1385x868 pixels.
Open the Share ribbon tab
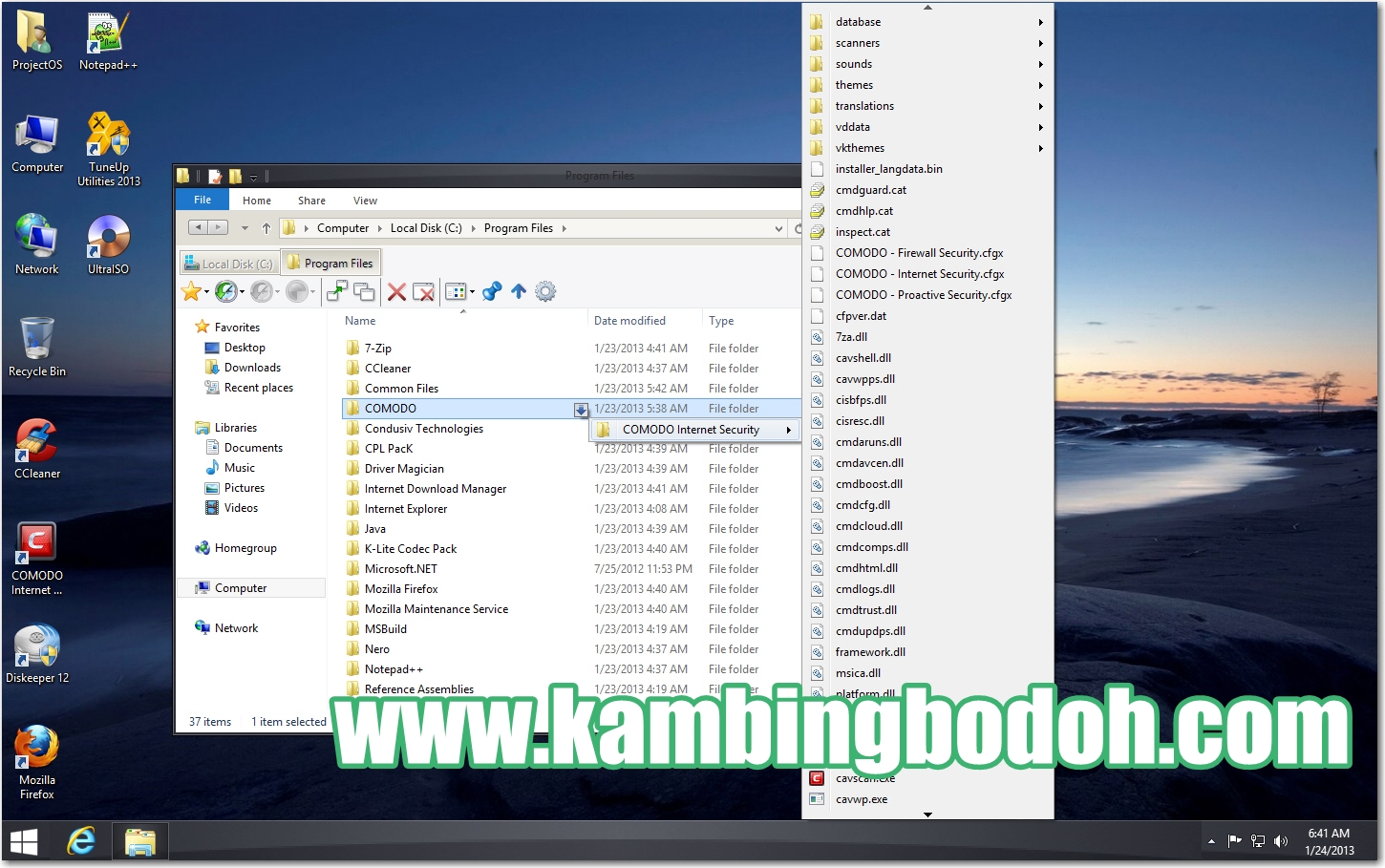point(311,201)
